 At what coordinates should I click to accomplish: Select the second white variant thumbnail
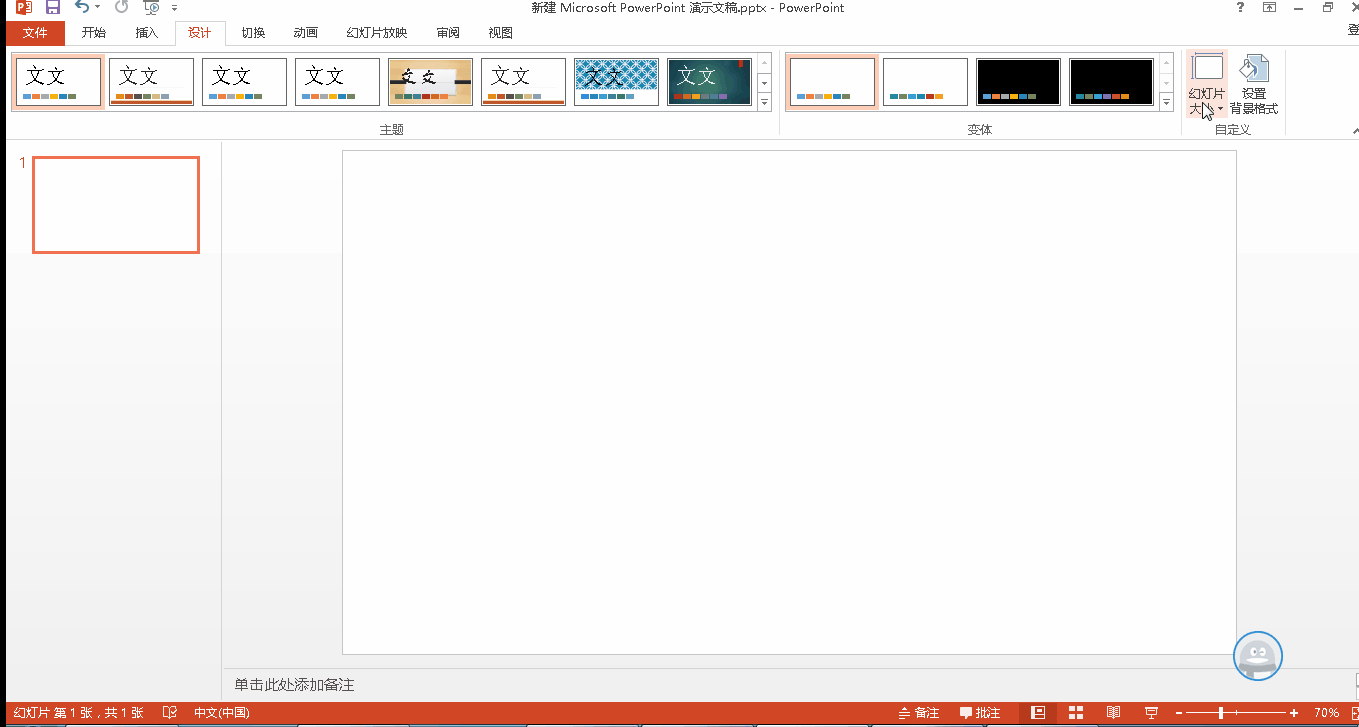(x=925, y=82)
